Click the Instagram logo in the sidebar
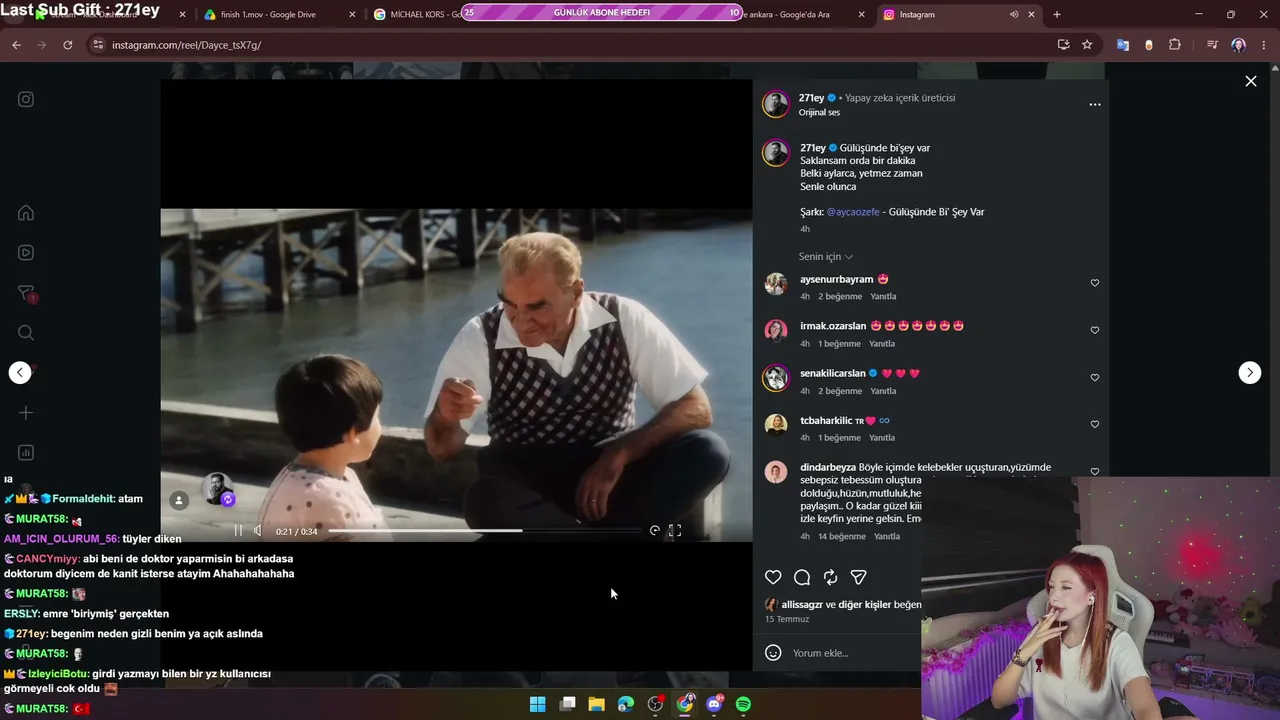Viewport: 1280px width, 720px height. click(x=26, y=99)
